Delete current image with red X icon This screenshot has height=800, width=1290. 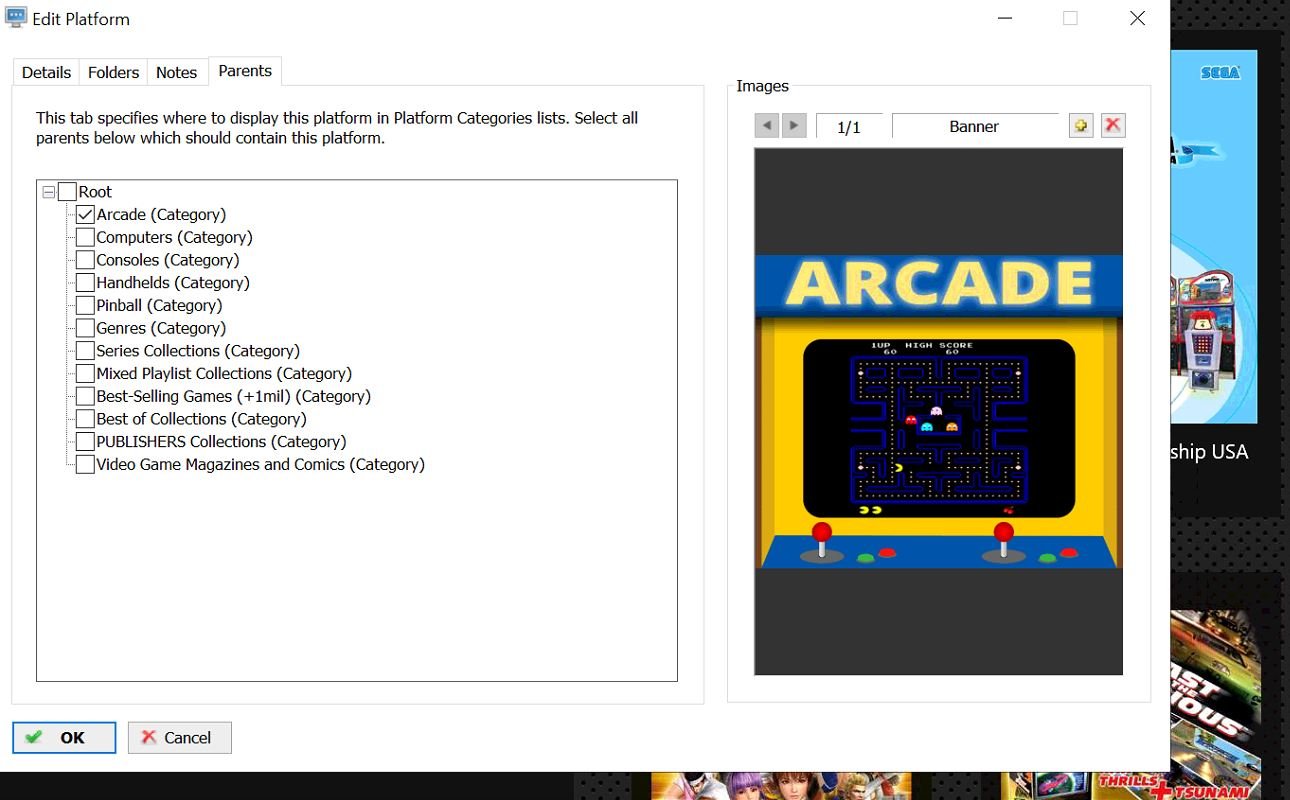1113,126
